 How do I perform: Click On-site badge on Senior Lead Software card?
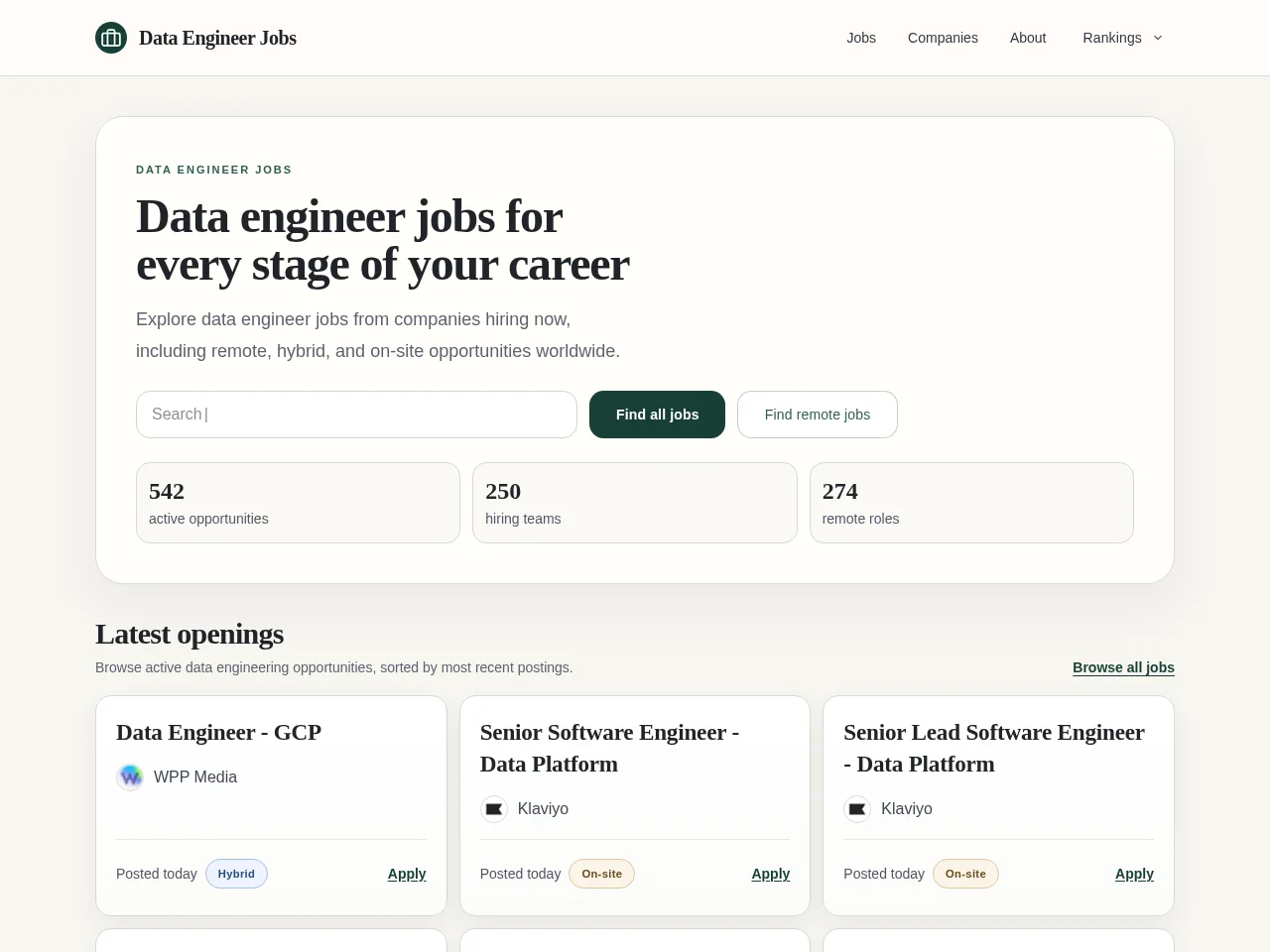pos(965,874)
